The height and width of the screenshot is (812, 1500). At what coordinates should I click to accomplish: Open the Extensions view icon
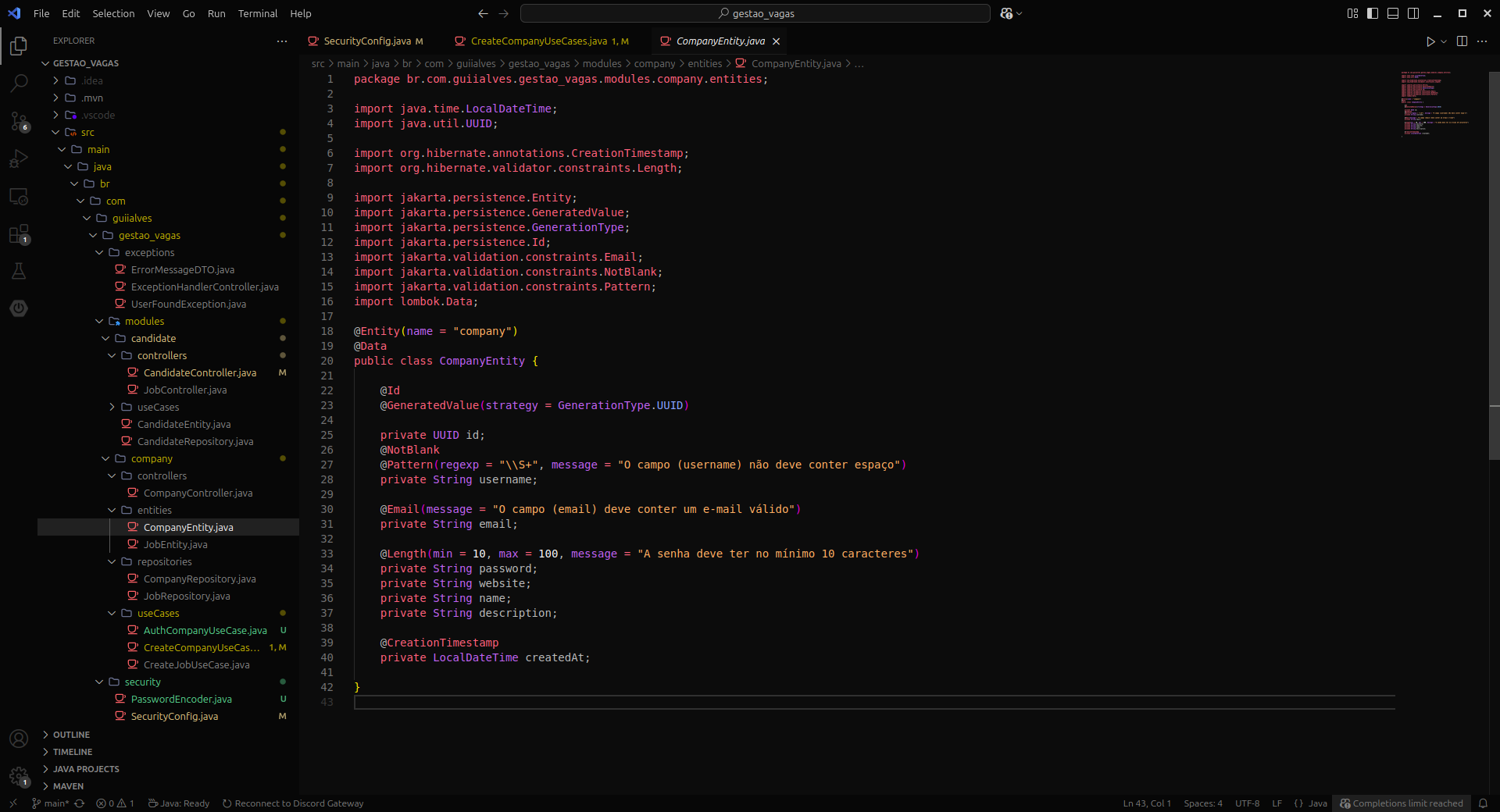[x=19, y=234]
